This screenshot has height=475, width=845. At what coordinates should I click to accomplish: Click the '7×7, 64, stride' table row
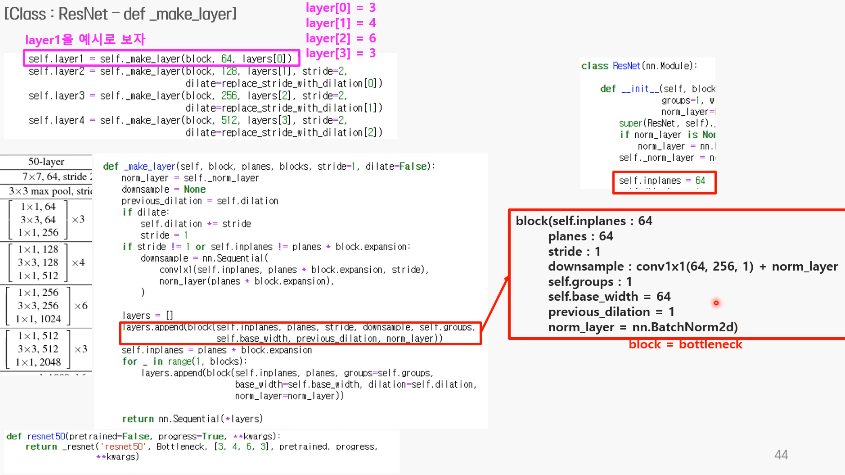(57, 177)
